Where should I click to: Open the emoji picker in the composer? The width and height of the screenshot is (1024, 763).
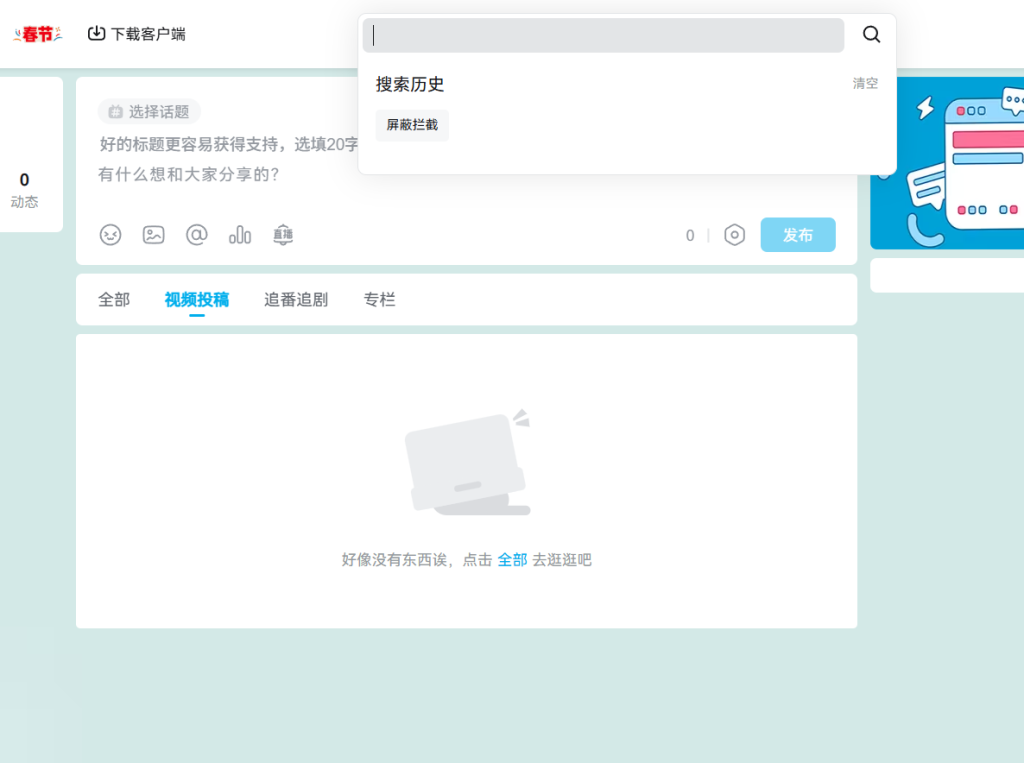pyautogui.click(x=110, y=235)
